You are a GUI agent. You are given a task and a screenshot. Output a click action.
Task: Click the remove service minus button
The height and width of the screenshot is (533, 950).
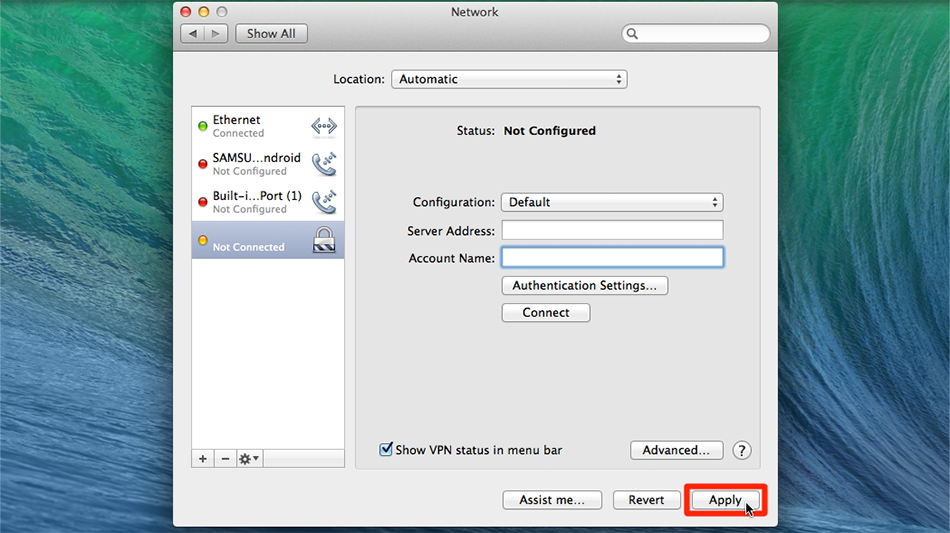pos(225,458)
